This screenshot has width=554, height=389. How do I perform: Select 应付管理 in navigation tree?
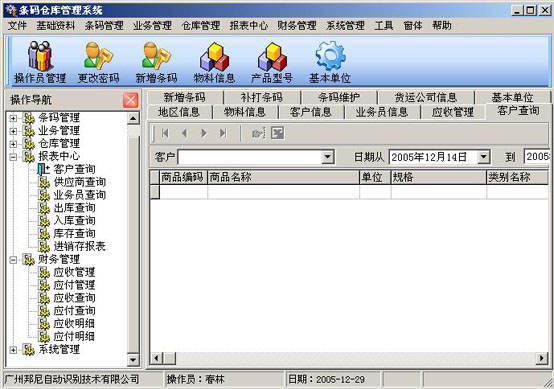pos(74,285)
